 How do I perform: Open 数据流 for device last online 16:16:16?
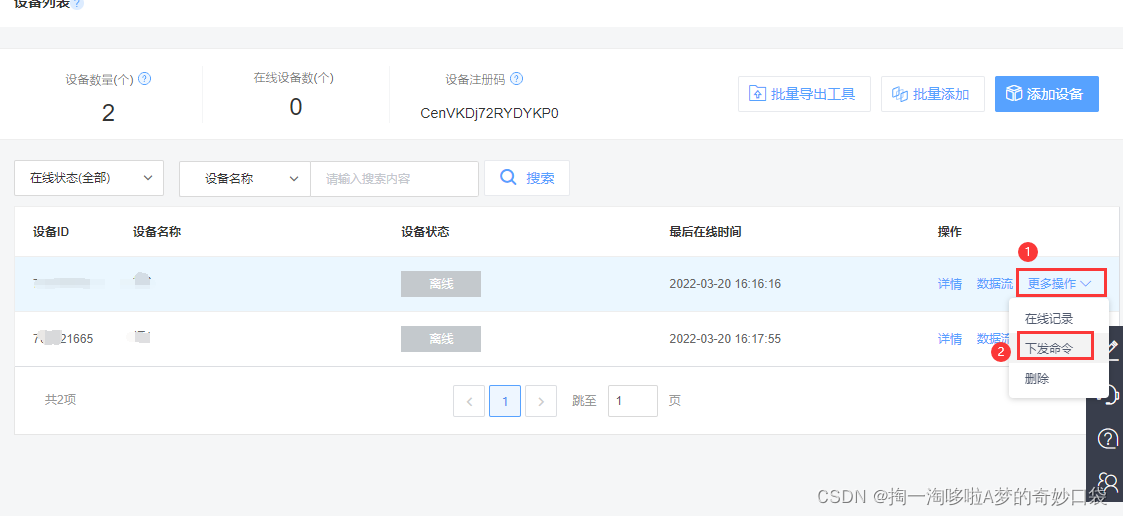point(995,284)
